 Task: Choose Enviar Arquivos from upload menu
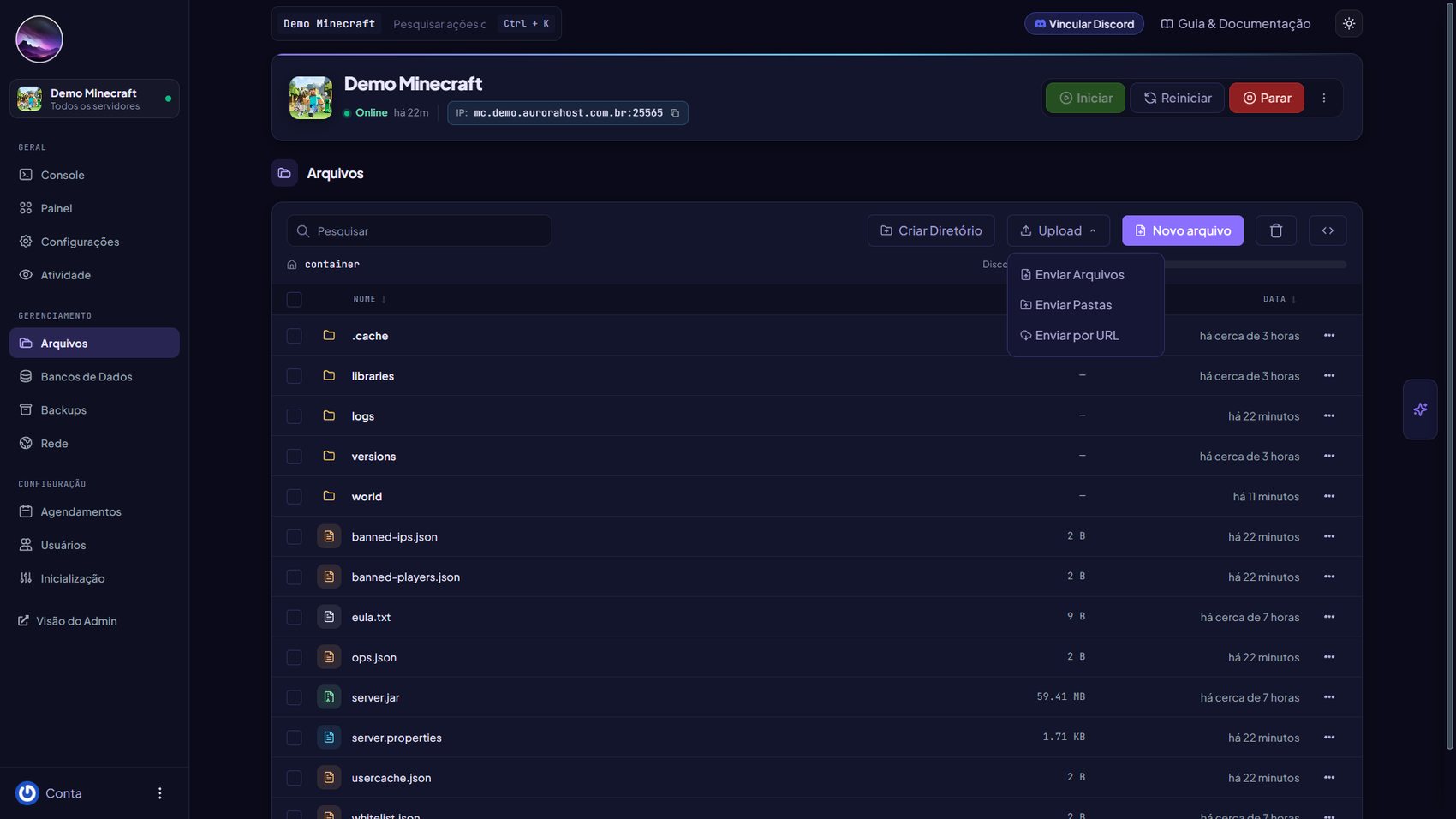tap(1085, 275)
